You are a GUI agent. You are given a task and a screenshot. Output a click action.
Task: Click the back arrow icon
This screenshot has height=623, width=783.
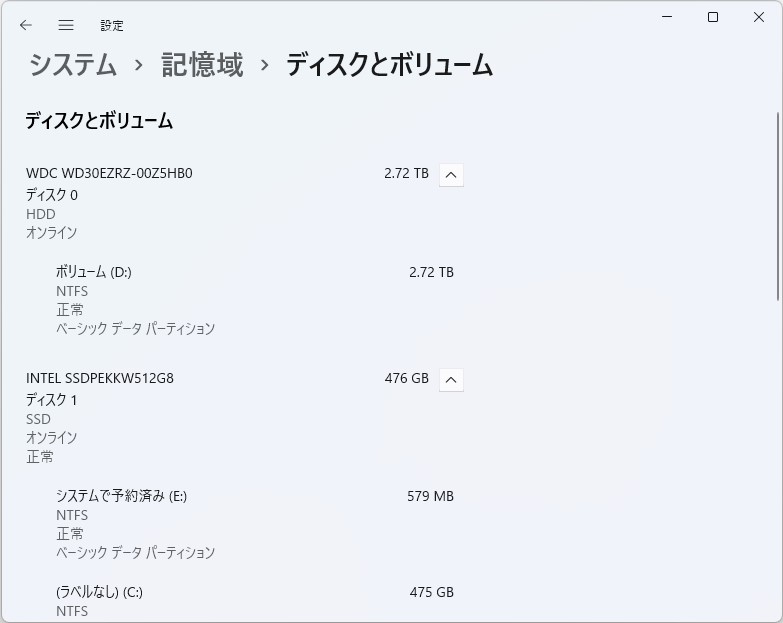coord(26,25)
